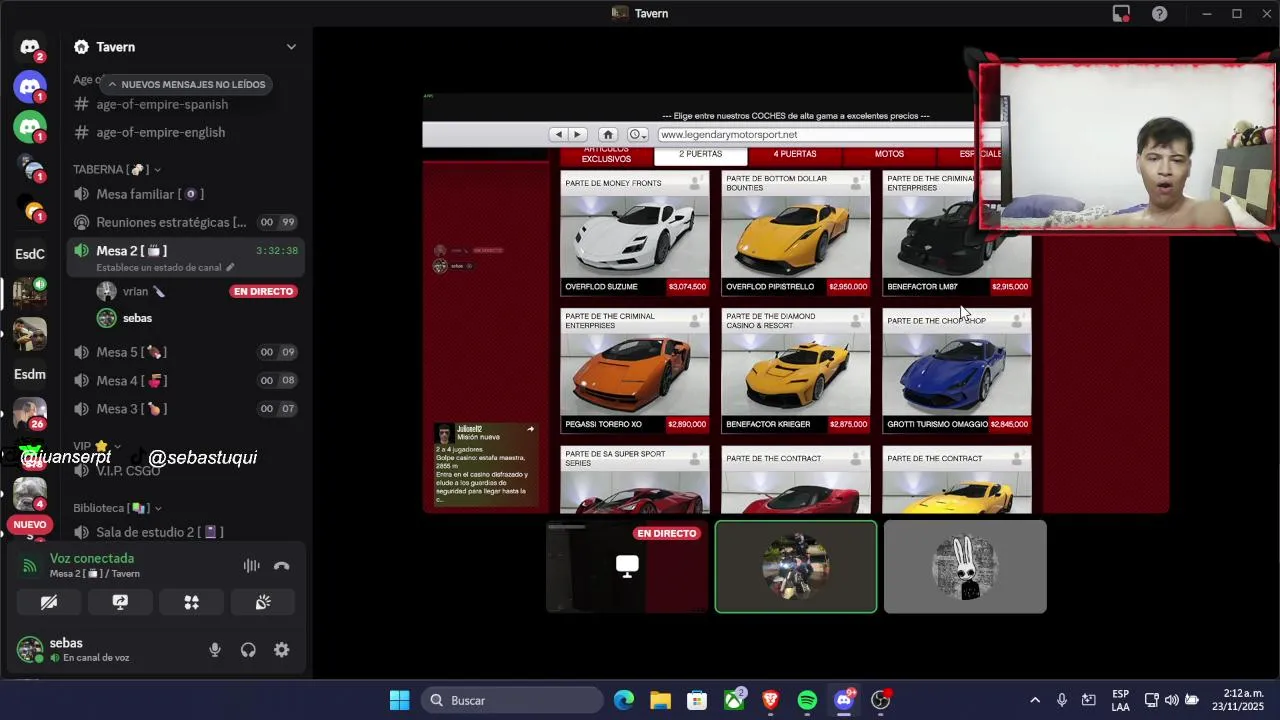Open the Esdm server in sidebar
This screenshot has height=720, width=1280.
point(30,374)
